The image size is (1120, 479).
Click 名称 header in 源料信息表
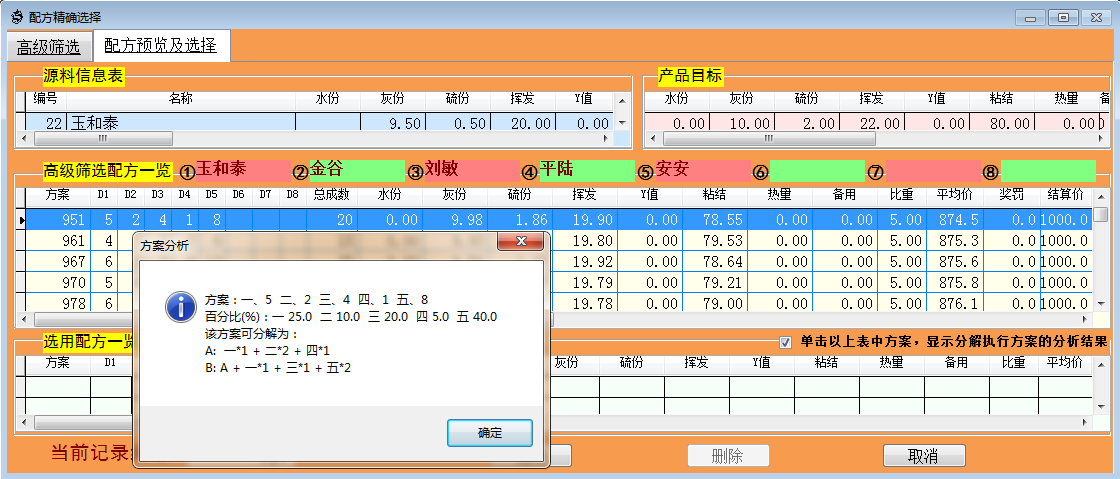tap(181, 99)
